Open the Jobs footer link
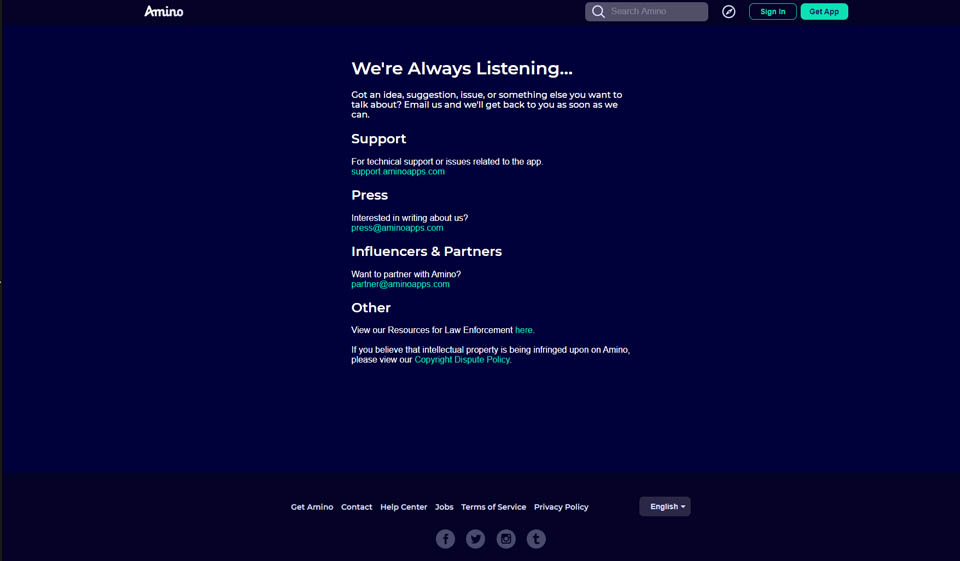The image size is (960, 561). [444, 507]
